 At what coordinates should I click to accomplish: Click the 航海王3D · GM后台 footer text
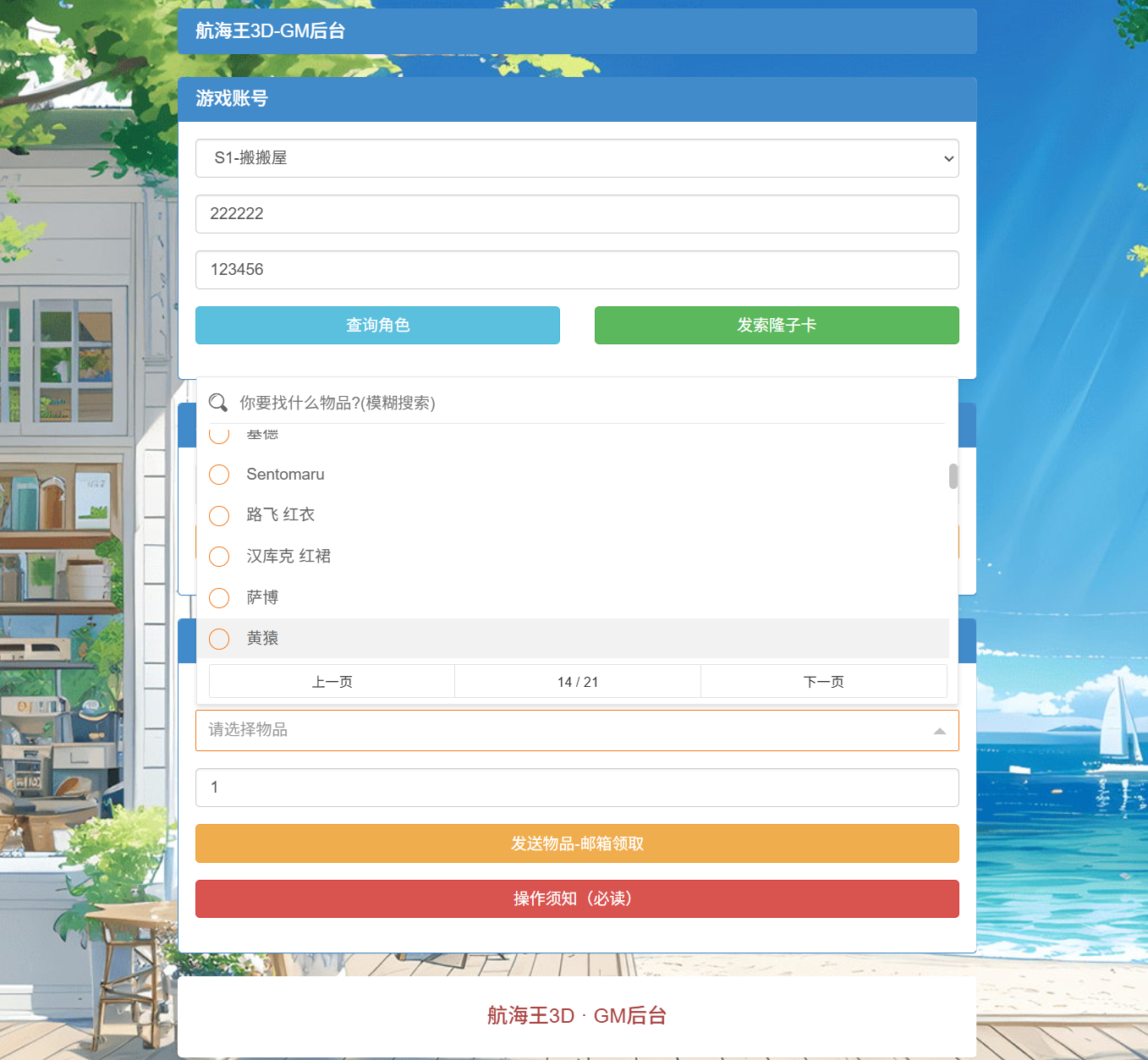577,1015
